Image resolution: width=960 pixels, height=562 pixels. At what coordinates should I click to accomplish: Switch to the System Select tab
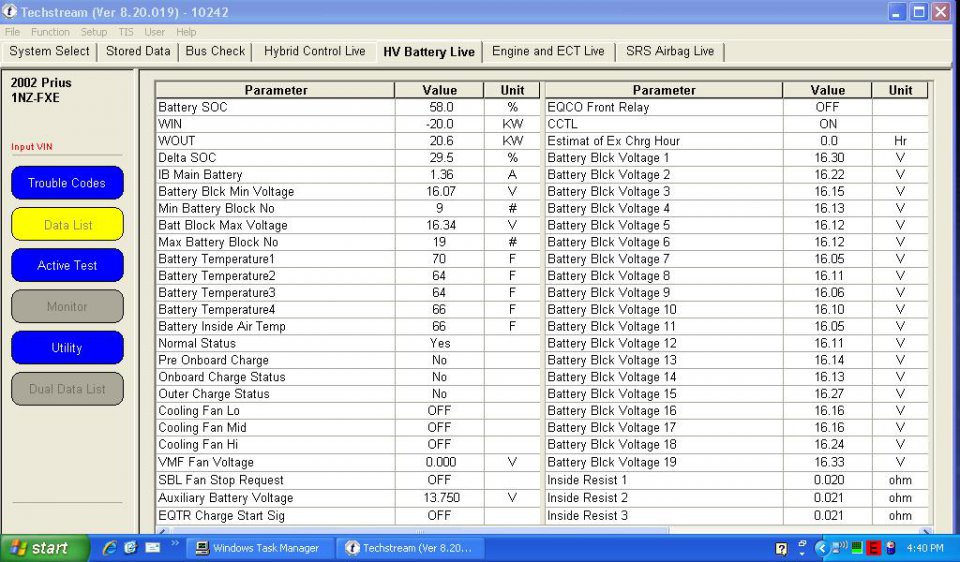[49, 51]
